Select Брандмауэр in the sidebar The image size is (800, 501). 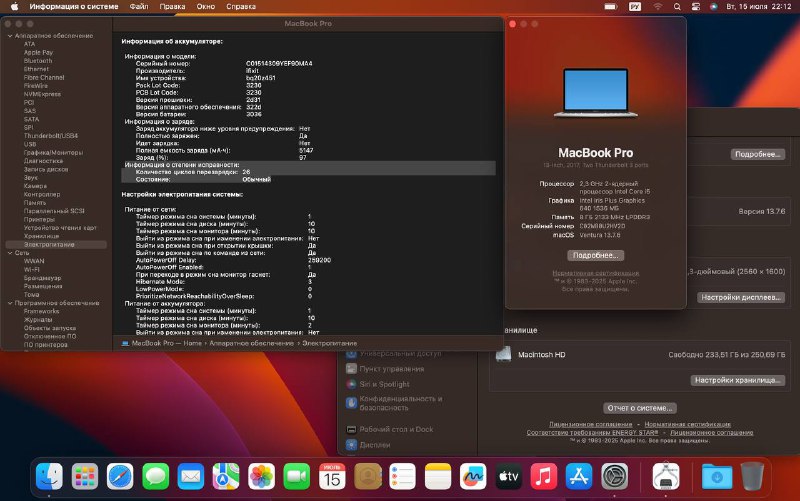pos(42,278)
